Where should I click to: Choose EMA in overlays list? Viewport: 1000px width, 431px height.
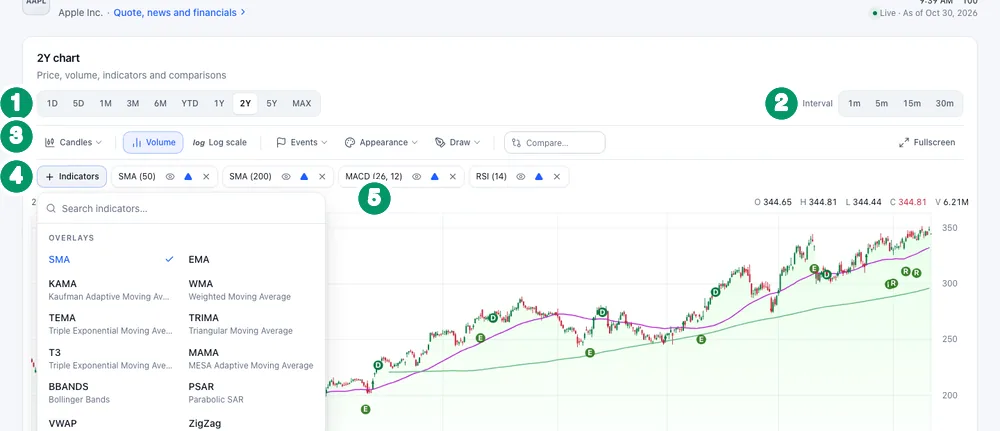tap(252, 259)
